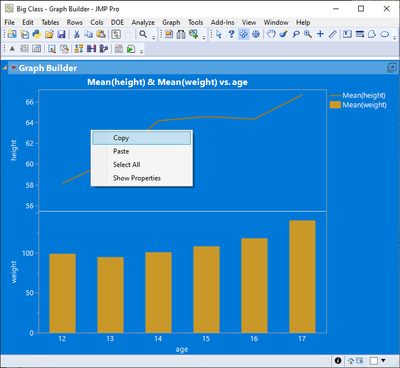Image resolution: width=400 pixels, height=368 pixels.
Task: Open dropdown arrow beside status bar checkbox
Action: [383, 360]
